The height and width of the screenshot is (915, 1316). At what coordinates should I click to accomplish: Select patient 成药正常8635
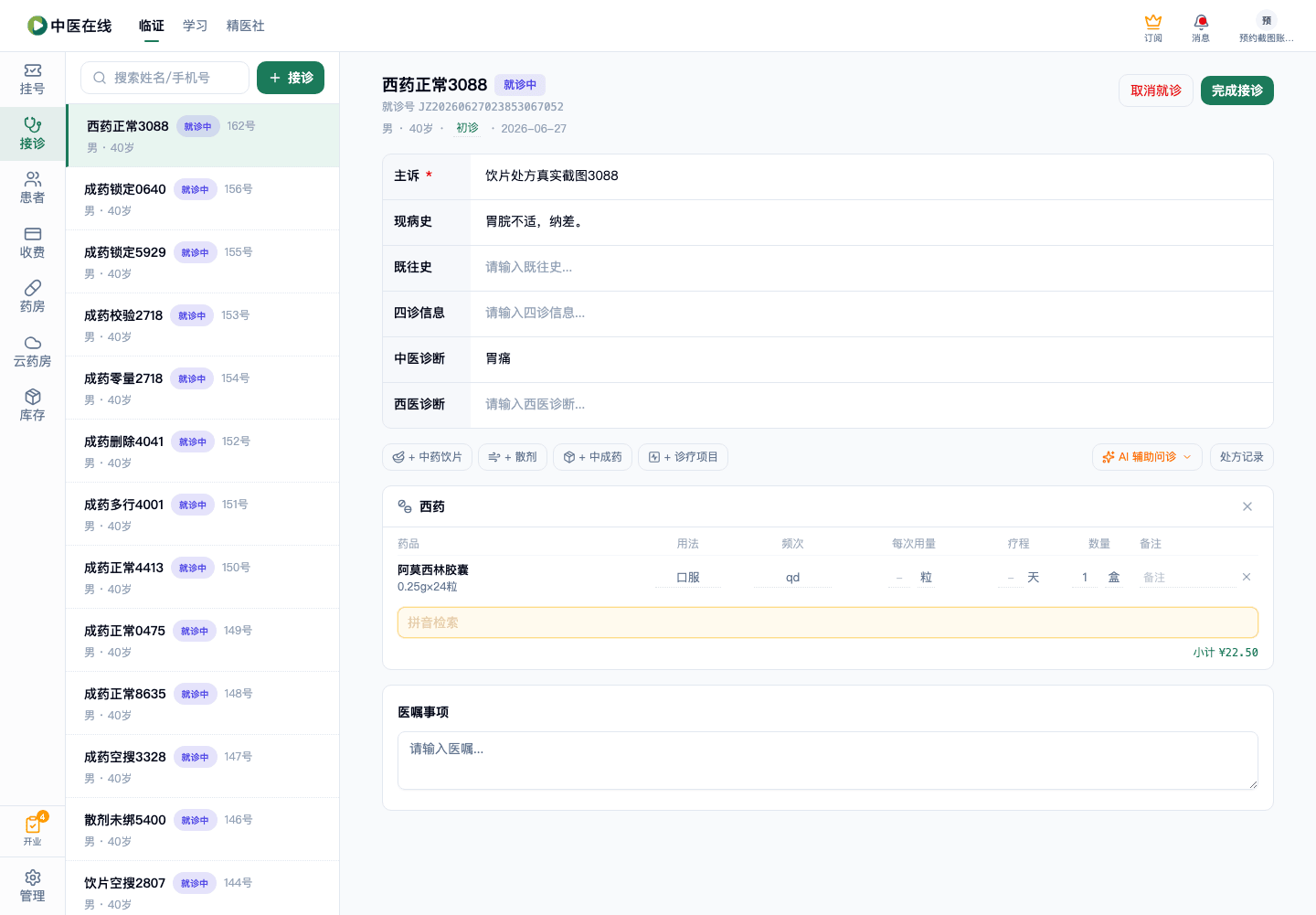[203, 703]
